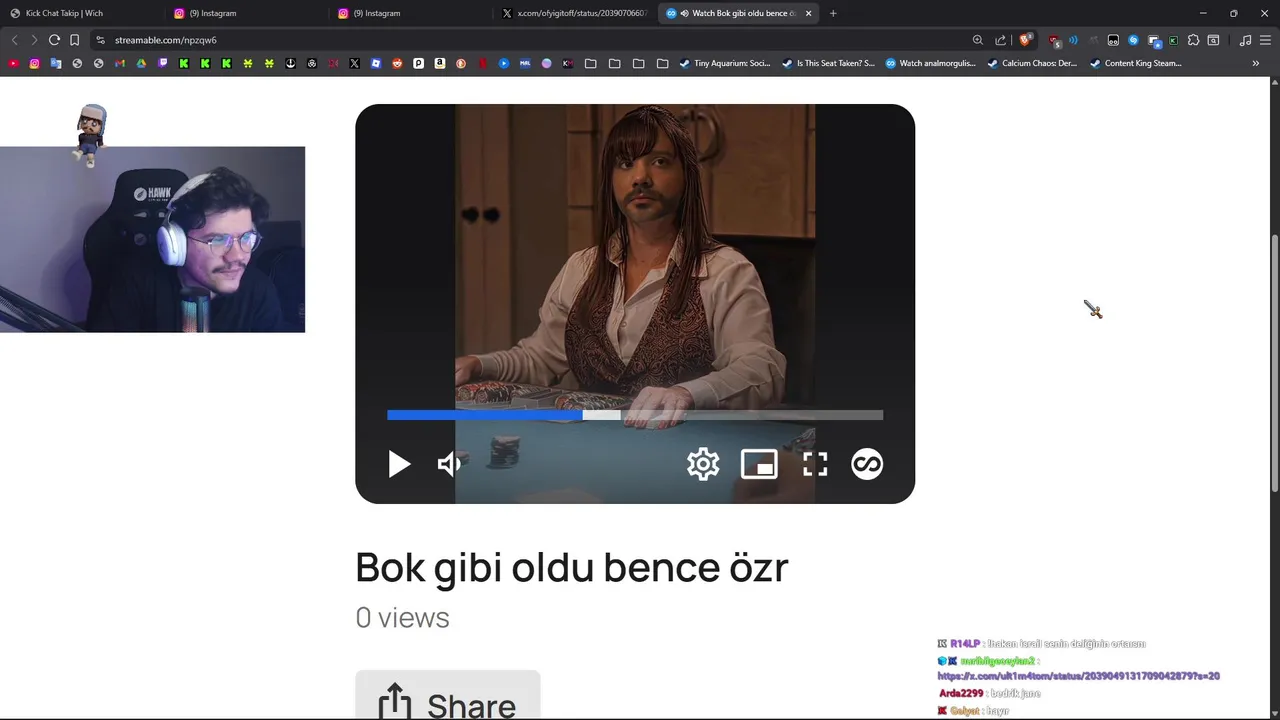Click the video title Bok gibi oldu bence özr
1280x720 pixels.
coord(572,567)
